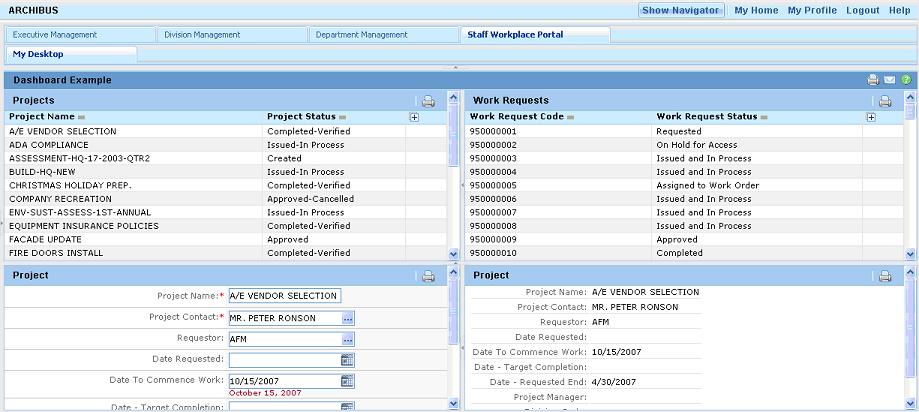Open calendar picker for Date Requested
The height and width of the screenshot is (412, 919).
tap(347, 359)
